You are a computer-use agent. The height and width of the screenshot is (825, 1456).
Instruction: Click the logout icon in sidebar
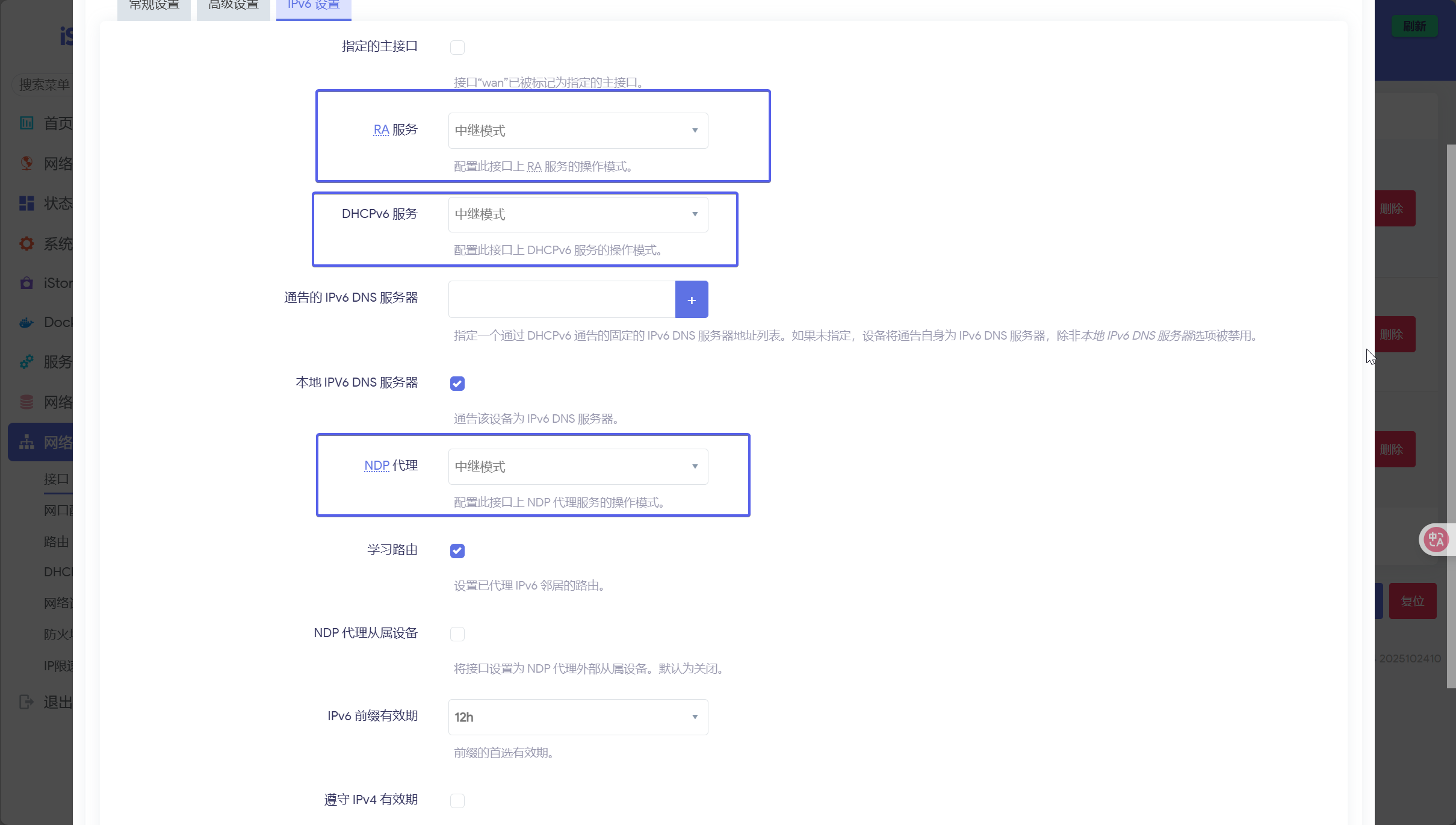tap(26, 702)
